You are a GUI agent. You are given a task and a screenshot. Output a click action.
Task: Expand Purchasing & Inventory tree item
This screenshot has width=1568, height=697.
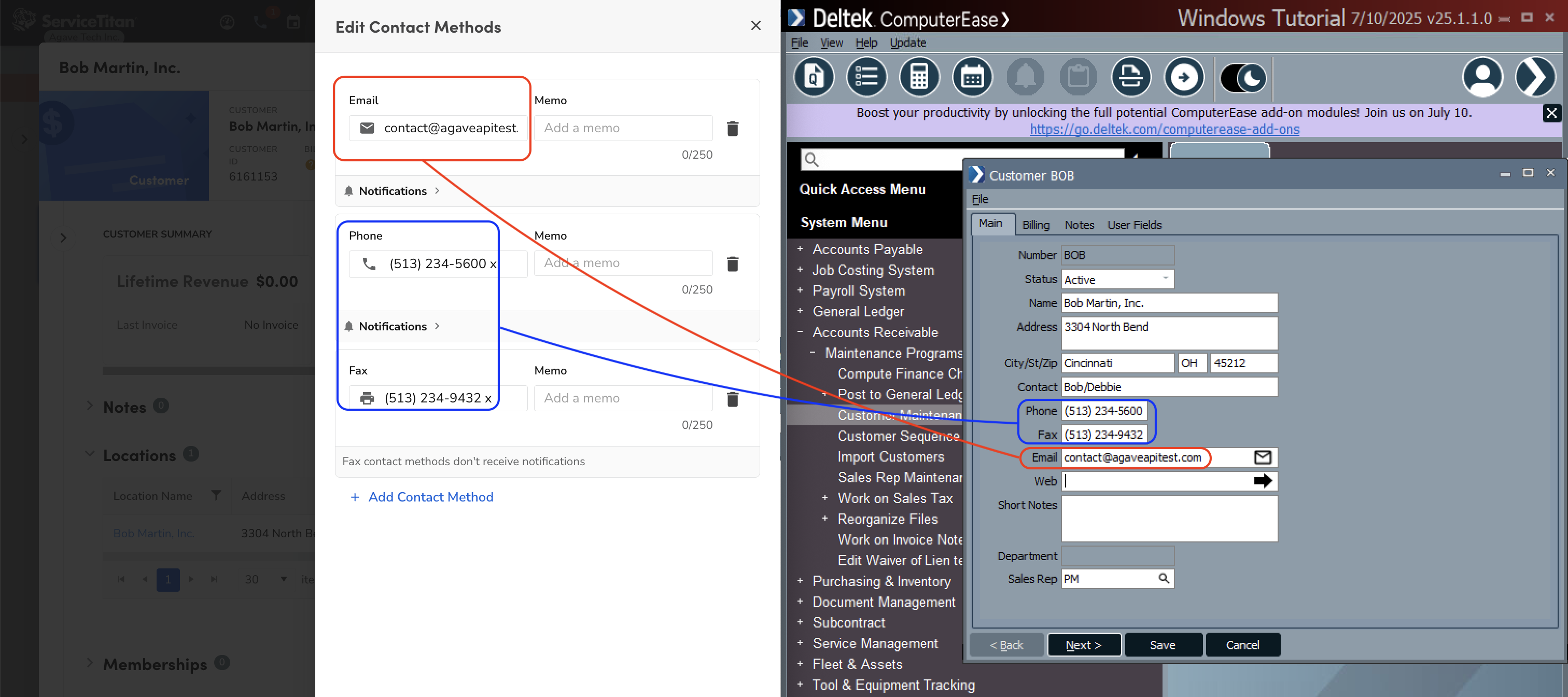click(x=800, y=581)
